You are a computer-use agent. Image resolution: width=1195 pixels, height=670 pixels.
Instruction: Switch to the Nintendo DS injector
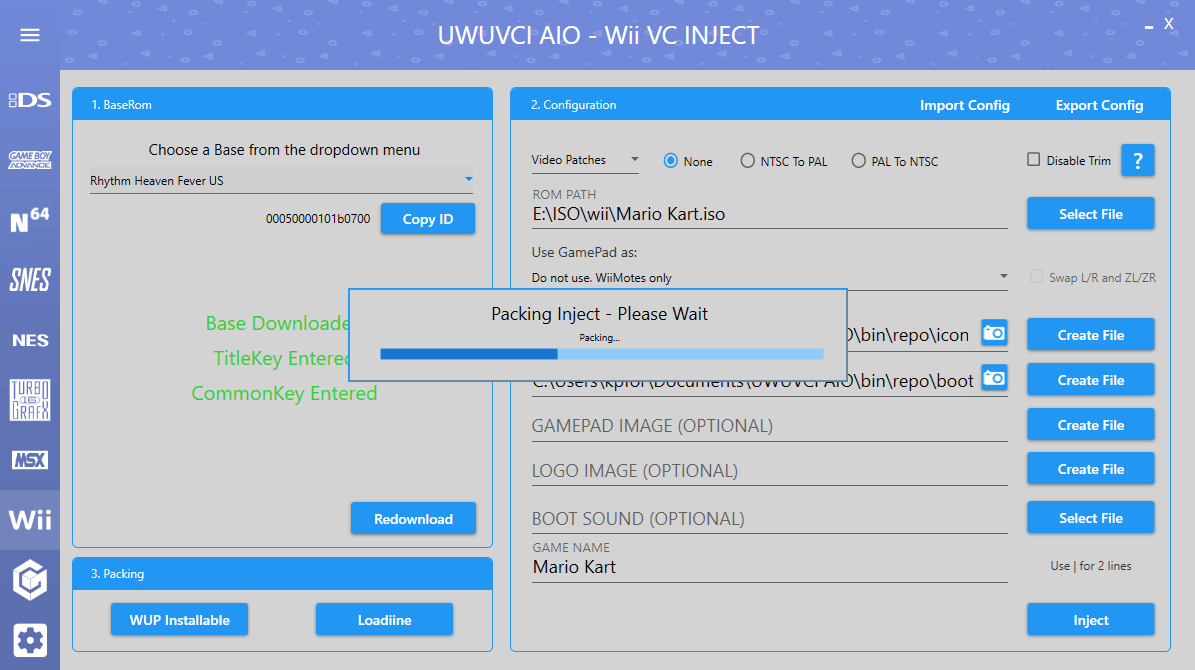pos(30,100)
